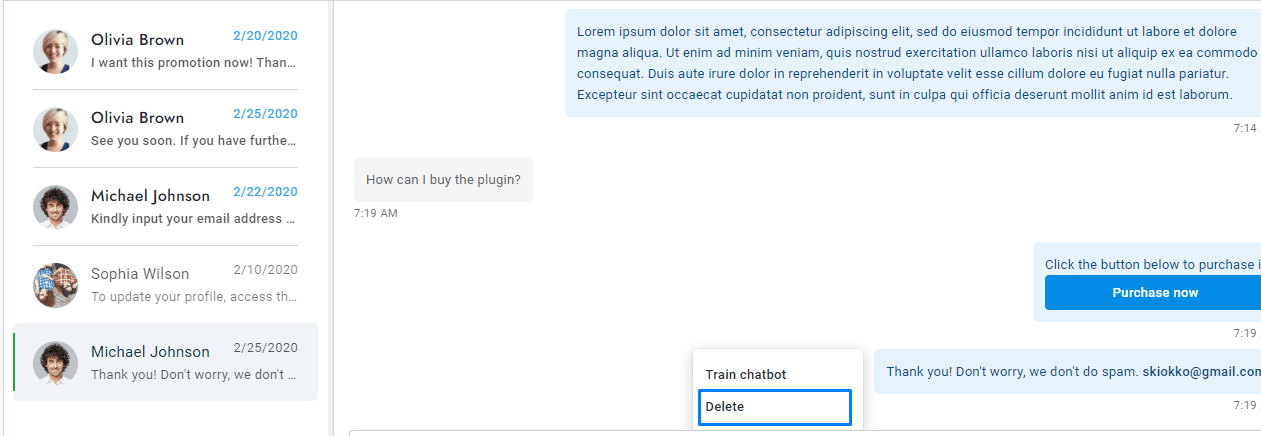Open the skiokko@gmail.com email link
This screenshot has height=436, width=1261.
click(1201, 372)
